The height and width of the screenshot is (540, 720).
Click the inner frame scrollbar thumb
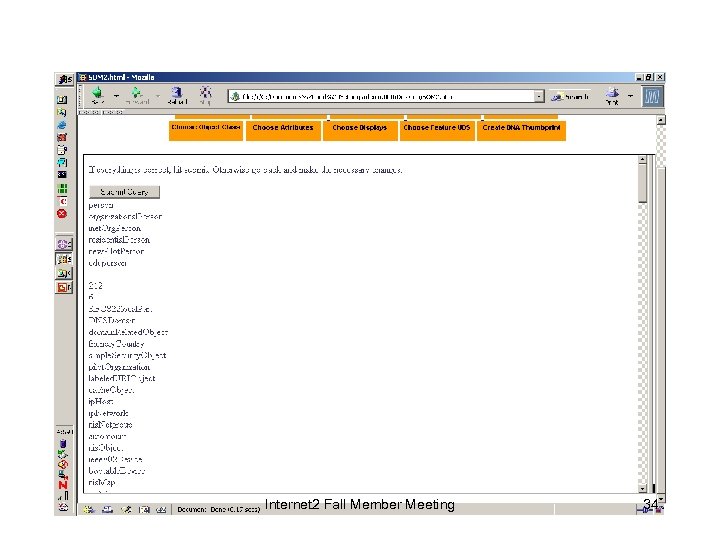point(642,184)
